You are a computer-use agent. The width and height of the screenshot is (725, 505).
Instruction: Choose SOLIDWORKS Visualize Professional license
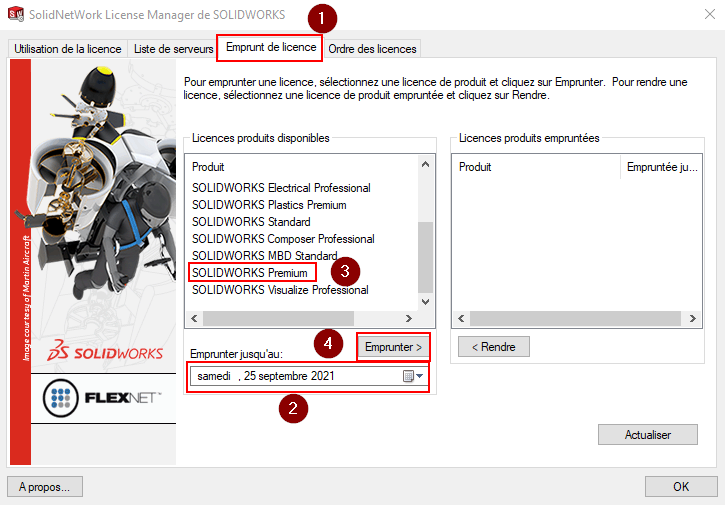280,290
